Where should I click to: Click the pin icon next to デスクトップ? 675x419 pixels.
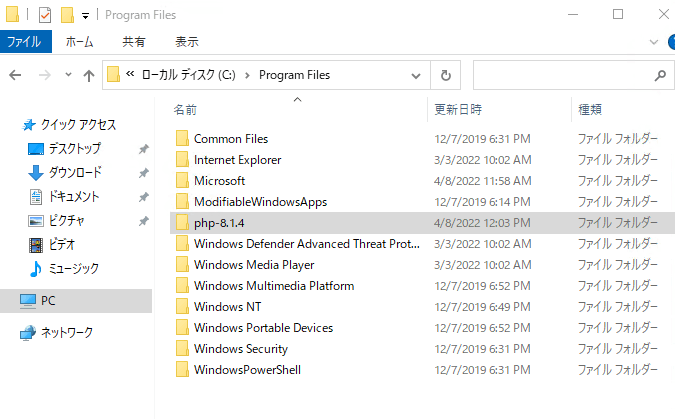pos(143,149)
